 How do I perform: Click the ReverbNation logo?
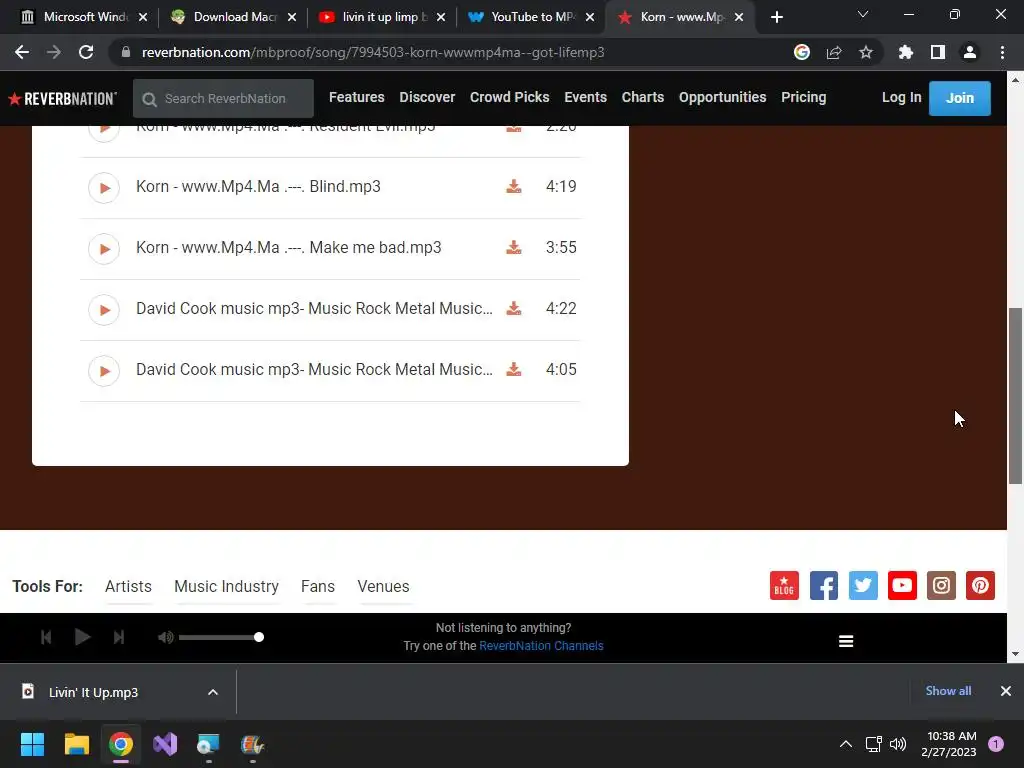tap(63, 99)
